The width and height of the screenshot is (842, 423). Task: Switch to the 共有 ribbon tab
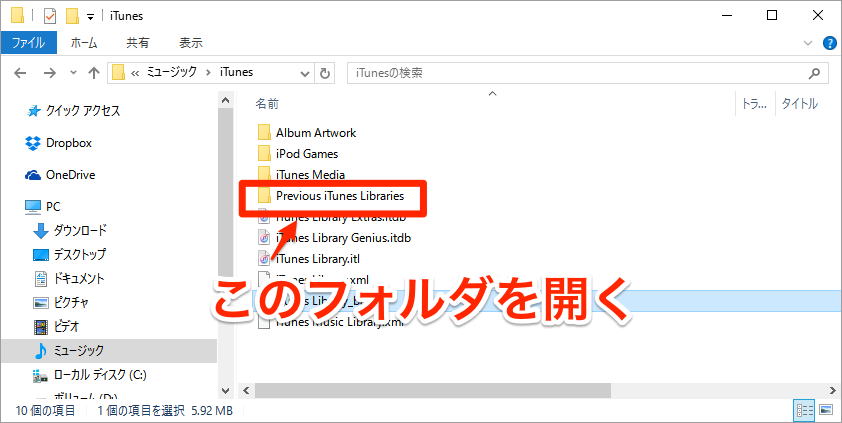[137, 43]
